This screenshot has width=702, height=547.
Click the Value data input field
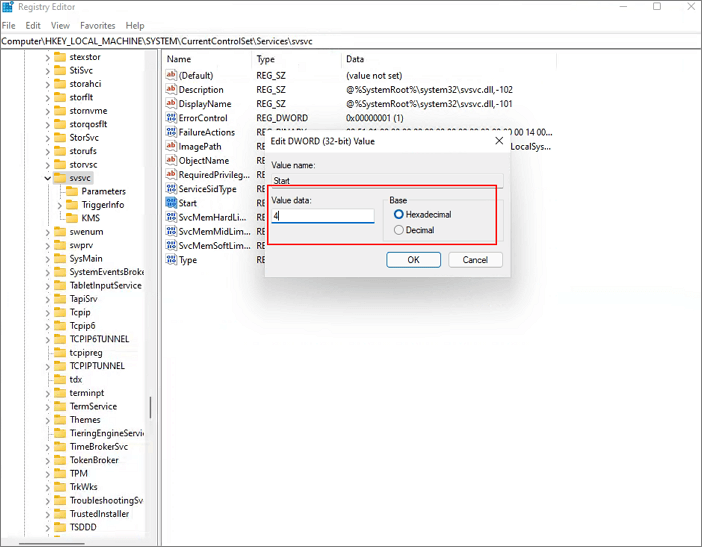pyautogui.click(x=323, y=216)
